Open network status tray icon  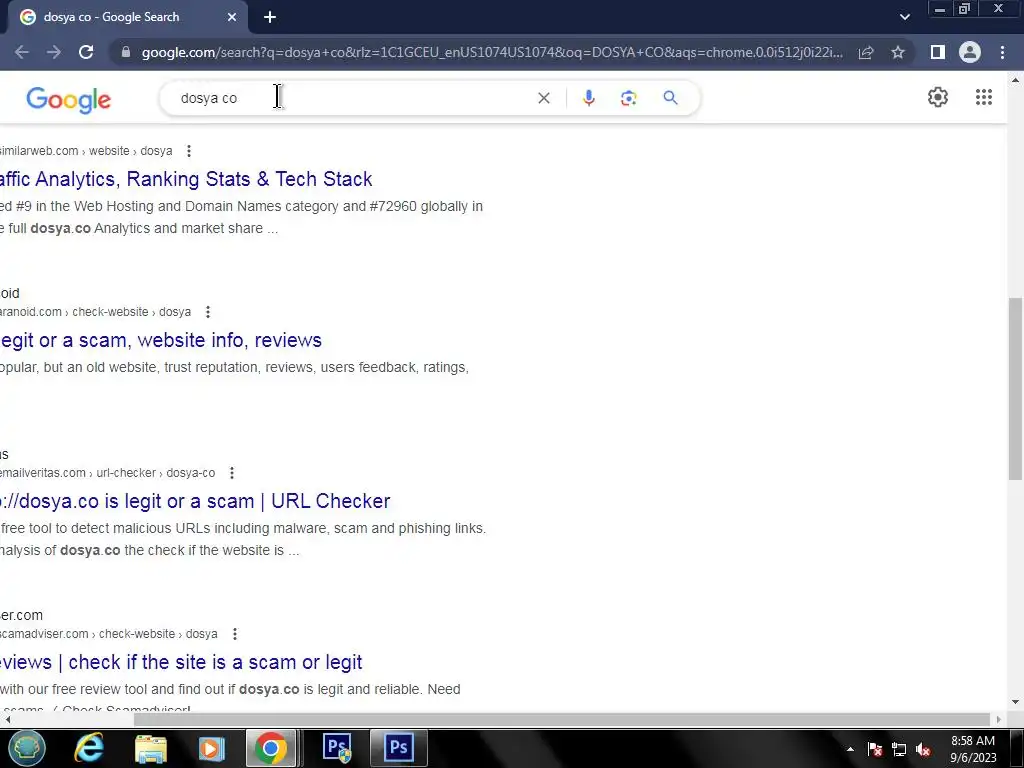click(x=899, y=749)
